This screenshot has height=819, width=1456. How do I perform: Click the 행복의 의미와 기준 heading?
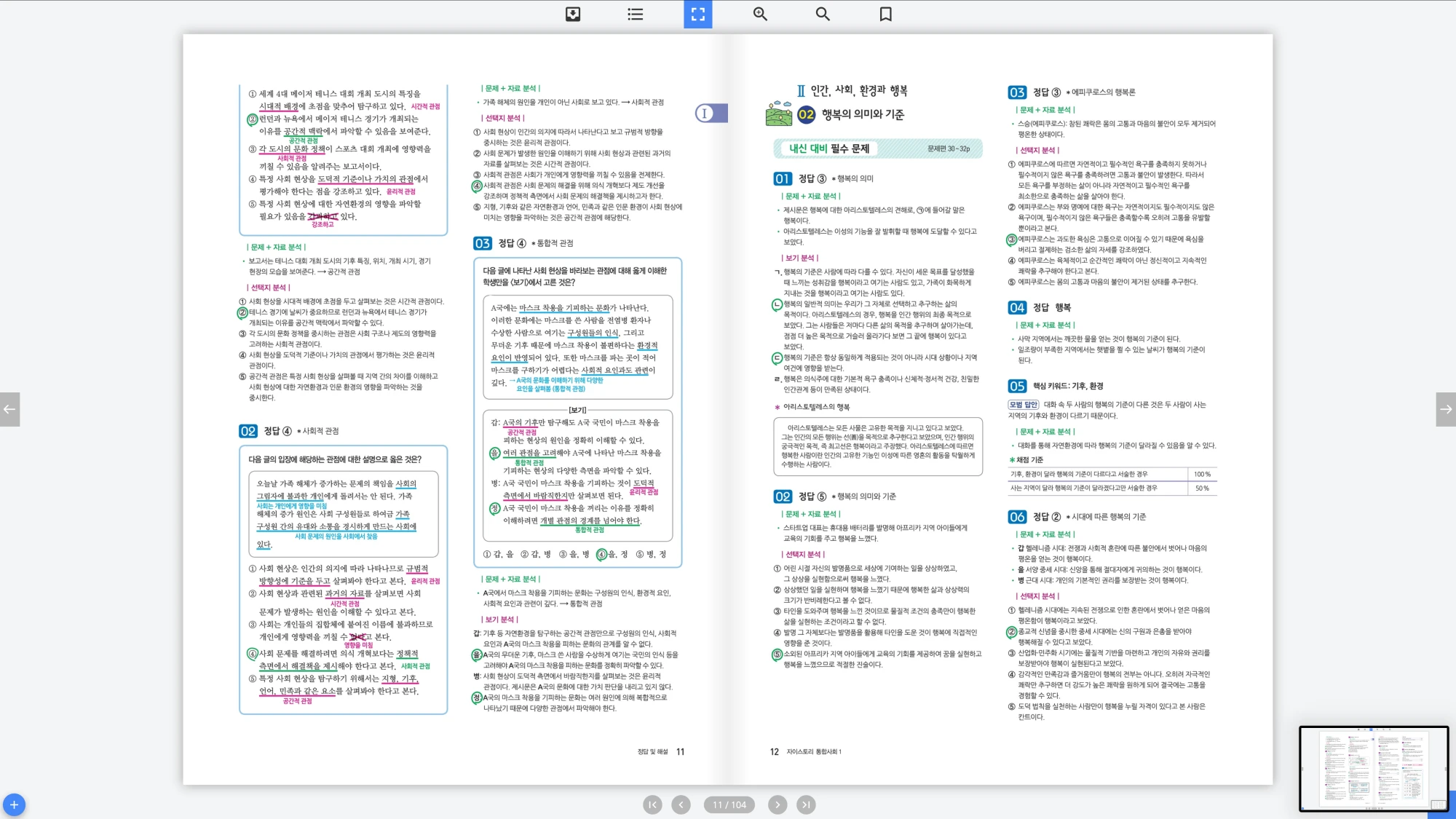point(863,114)
